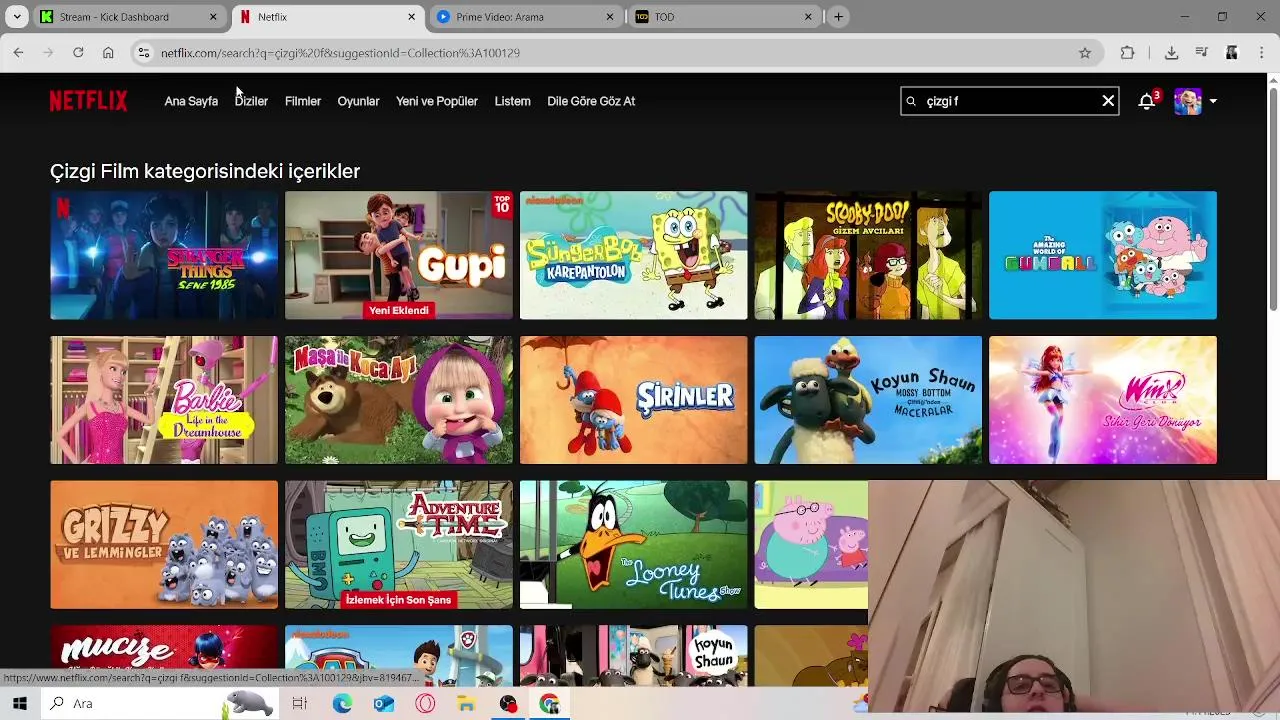Open Yeni ve Popüler section
Viewport: 1280px width, 720px height.
pyautogui.click(x=437, y=101)
